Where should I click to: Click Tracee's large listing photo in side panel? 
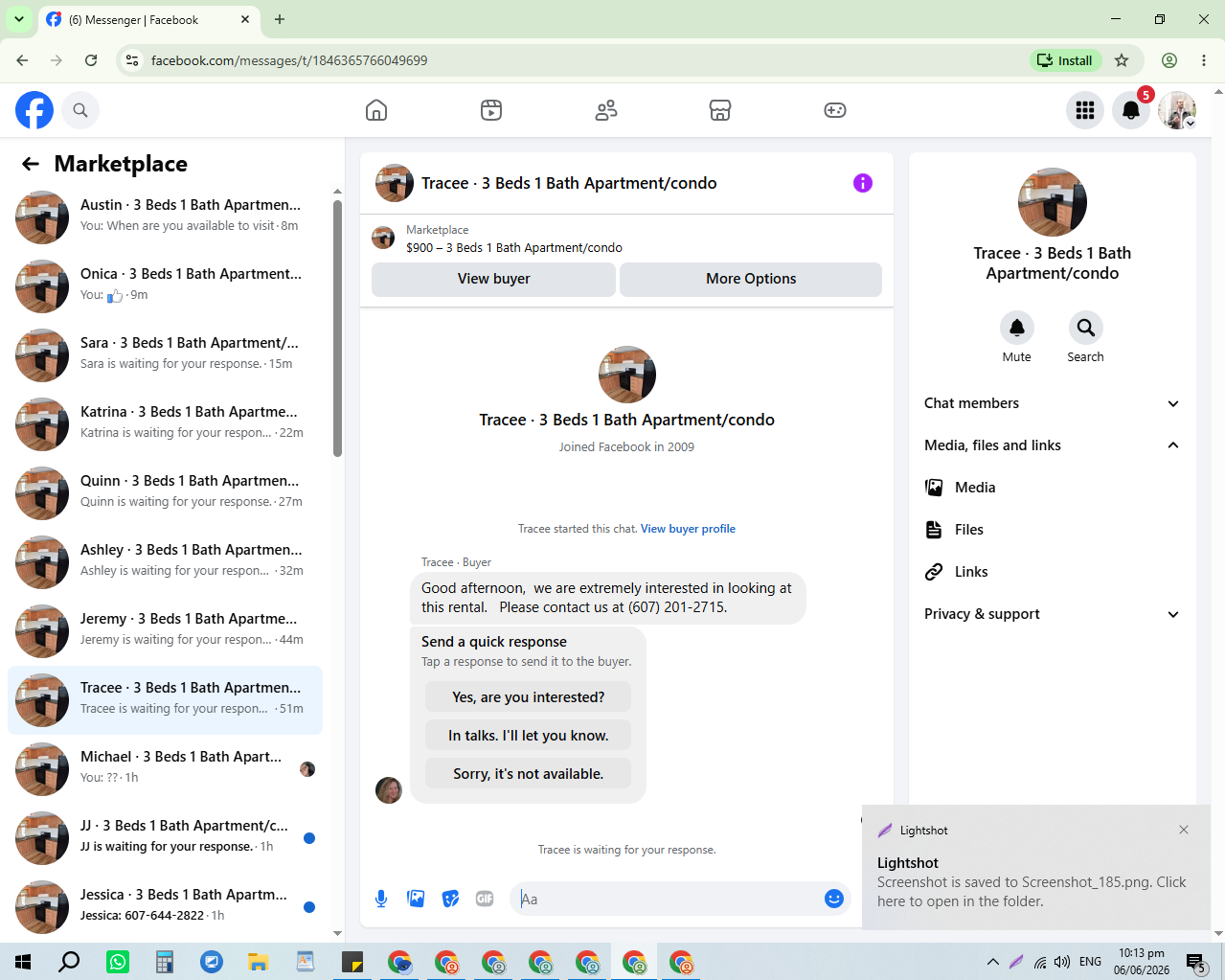tap(1053, 202)
